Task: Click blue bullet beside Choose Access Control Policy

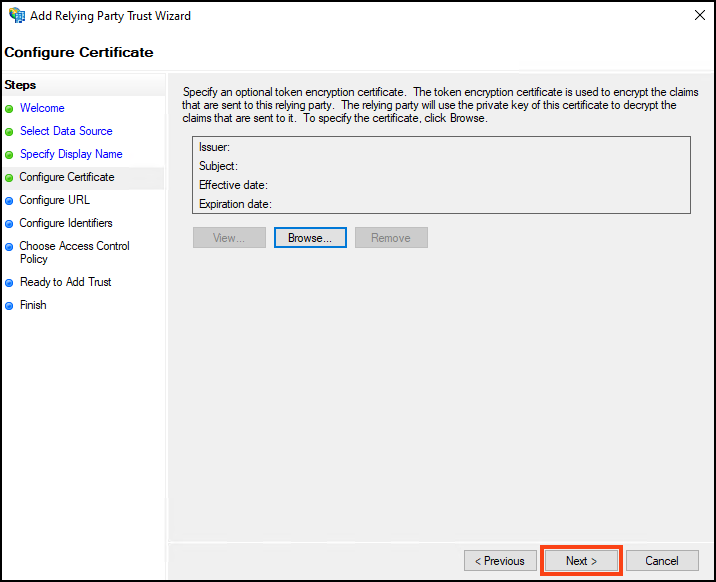Action: click(9, 247)
